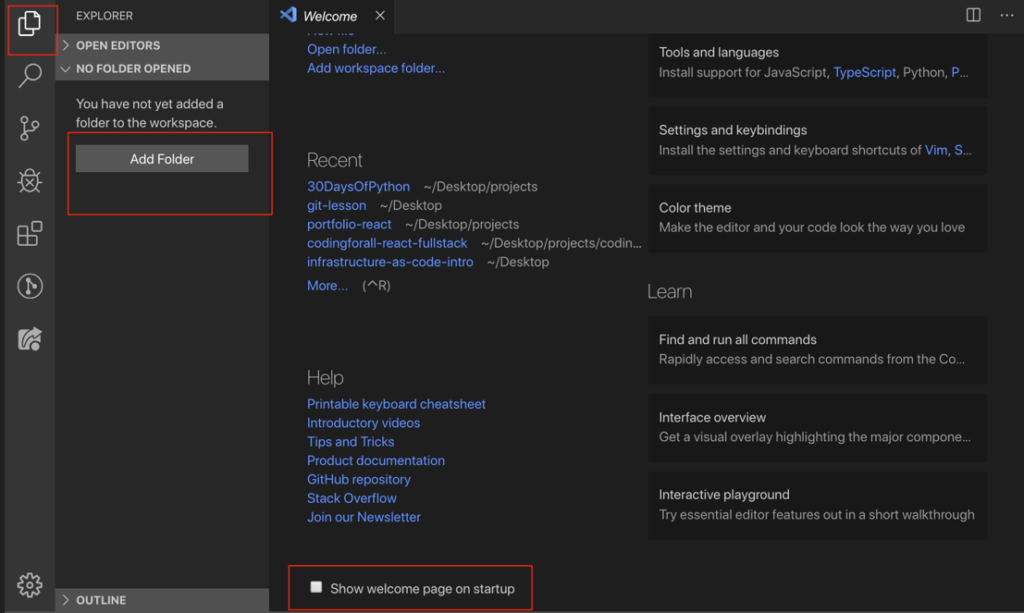Click 'You have not yet added a folder' message
This screenshot has height=613, width=1024.
150,113
